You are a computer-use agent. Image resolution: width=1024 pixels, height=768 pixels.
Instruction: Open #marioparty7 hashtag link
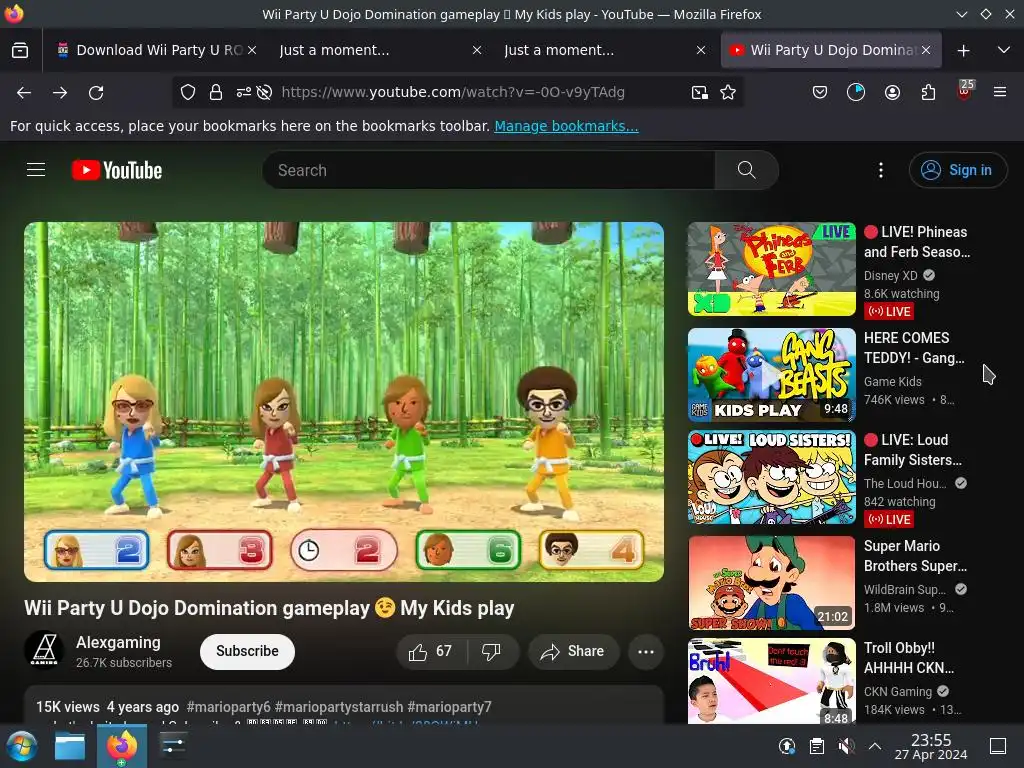449,707
